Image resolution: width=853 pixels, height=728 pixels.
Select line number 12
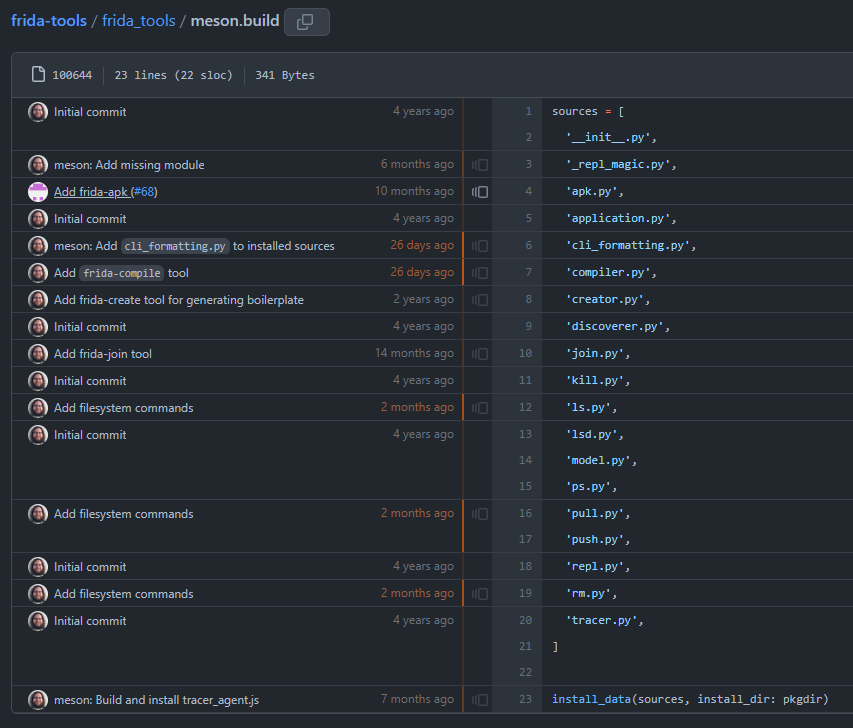(525, 407)
